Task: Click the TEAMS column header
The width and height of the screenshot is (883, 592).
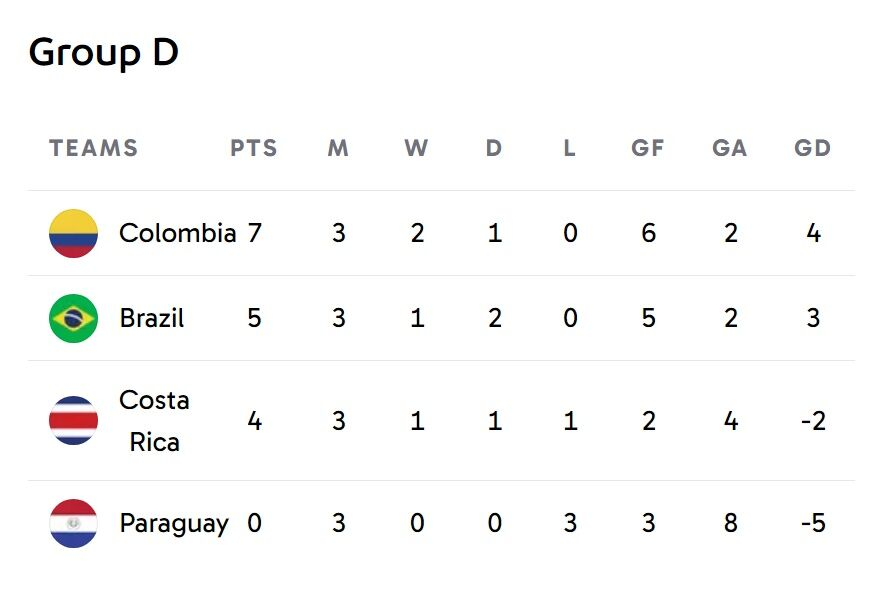Action: point(94,148)
